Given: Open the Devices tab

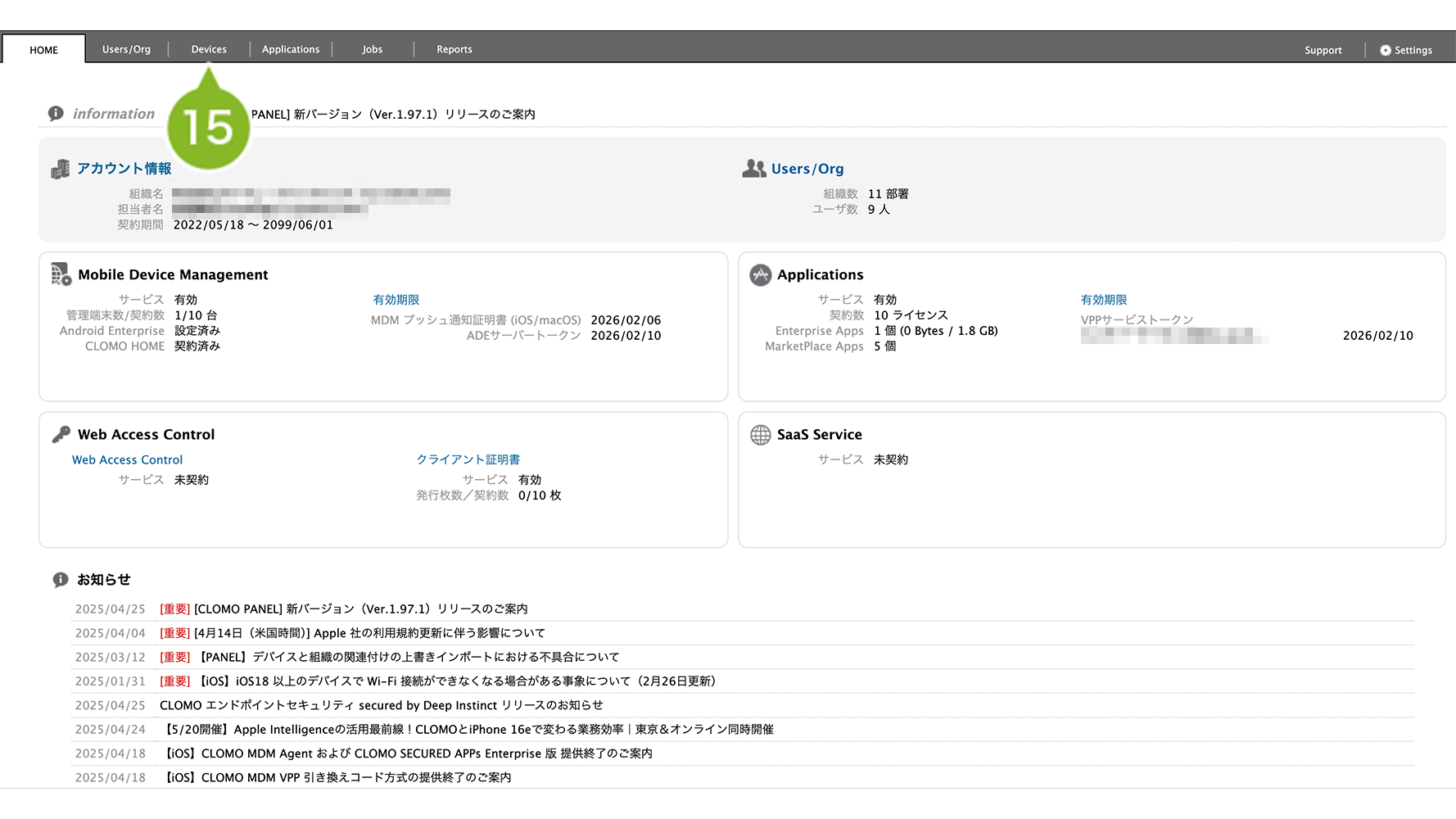Looking at the screenshot, I should pyautogui.click(x=209, y=49).
